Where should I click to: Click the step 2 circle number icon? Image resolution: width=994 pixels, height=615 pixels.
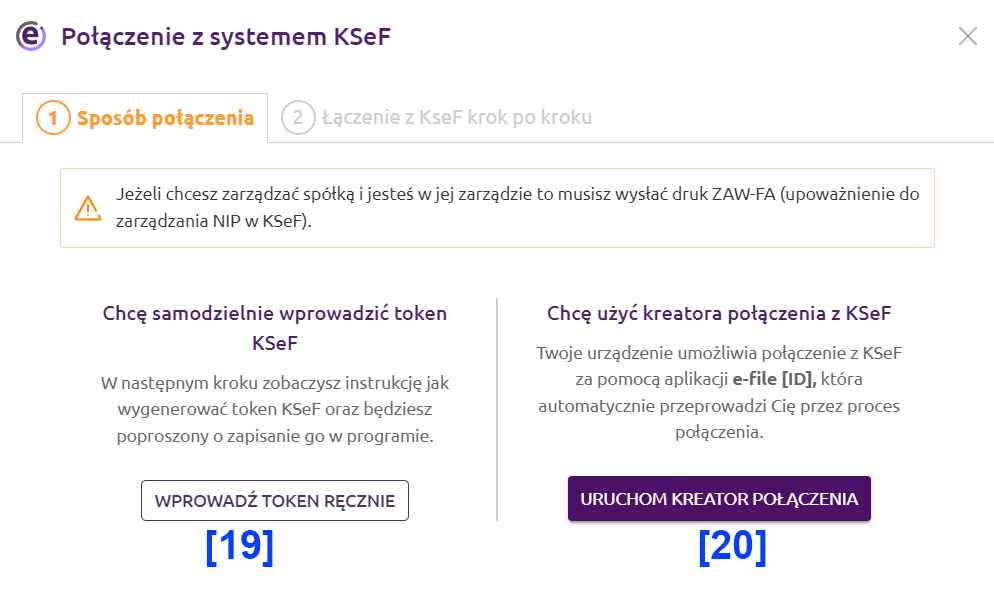(298, 118)
